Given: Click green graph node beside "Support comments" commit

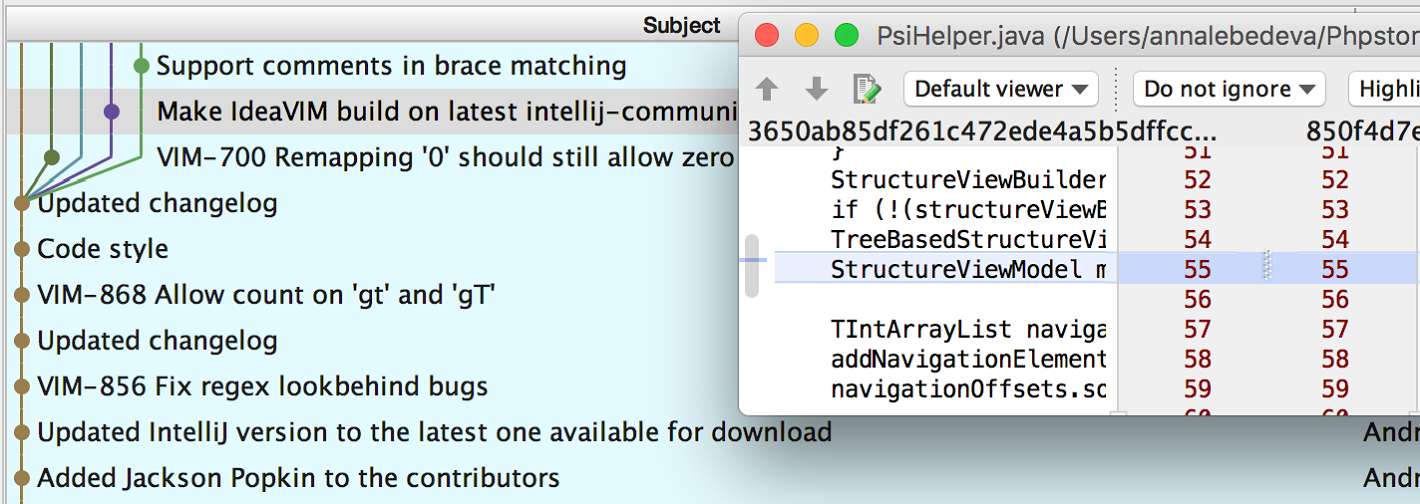Looking at the screenshot, I should (x=141, y=66).
